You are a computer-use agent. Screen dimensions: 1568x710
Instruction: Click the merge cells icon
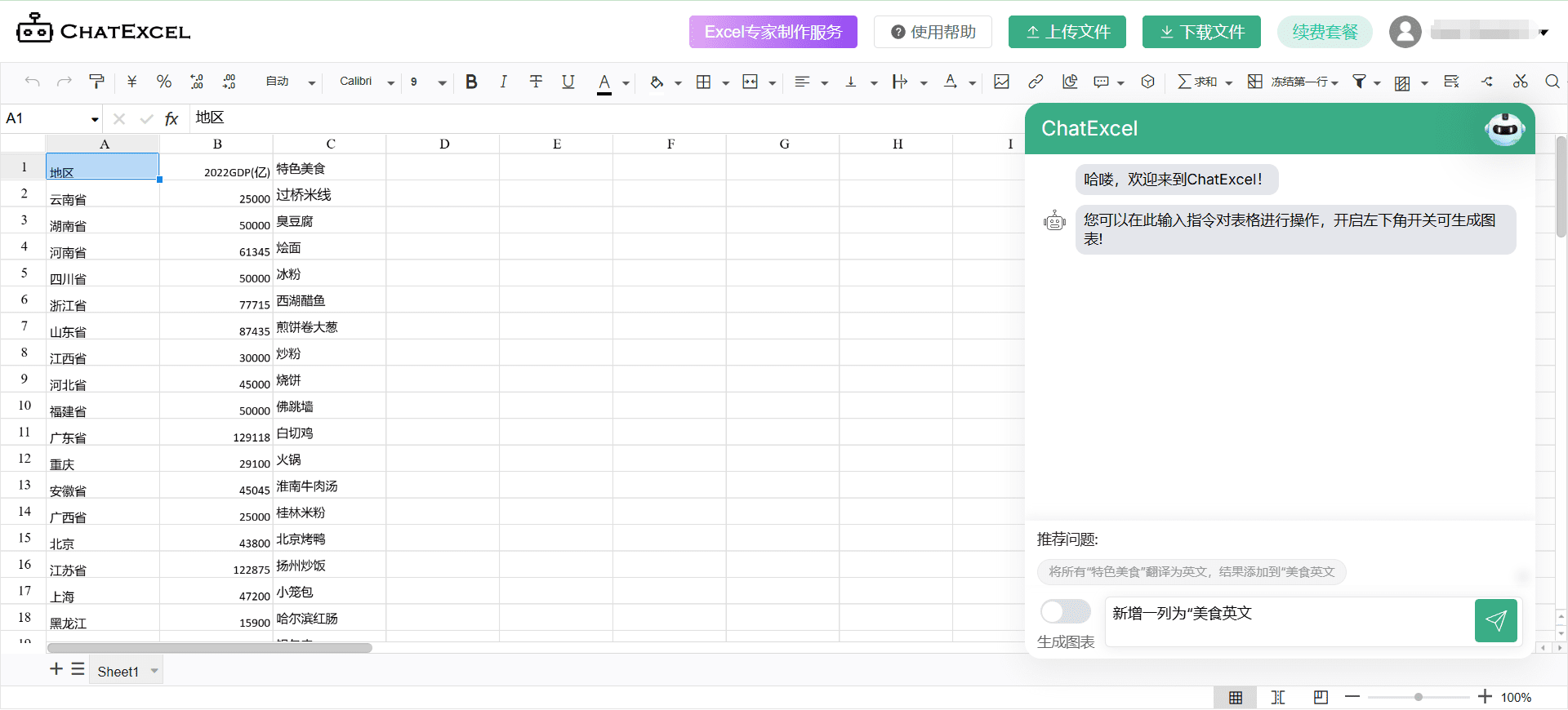(750, 82)
